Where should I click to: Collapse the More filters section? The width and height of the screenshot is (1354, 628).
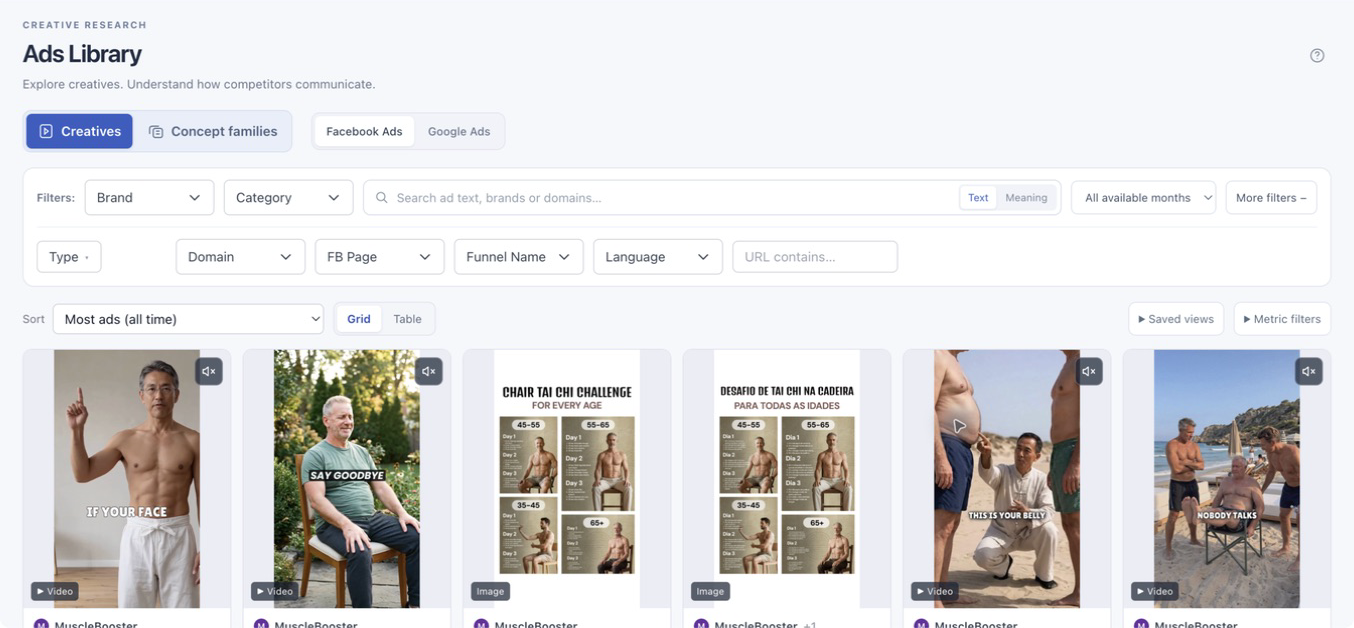(1271, 198)
